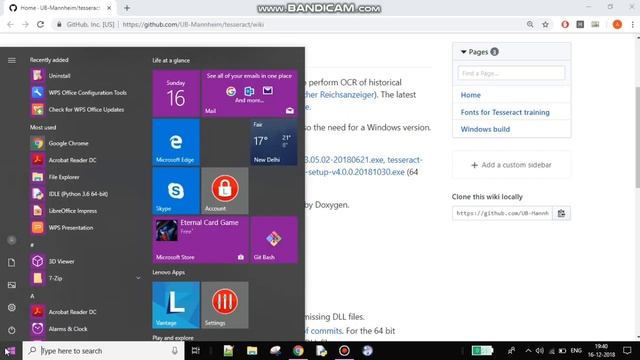Click the Chrome address bar
This screenshot has width=640, height=360.
(x=286, y=24)
